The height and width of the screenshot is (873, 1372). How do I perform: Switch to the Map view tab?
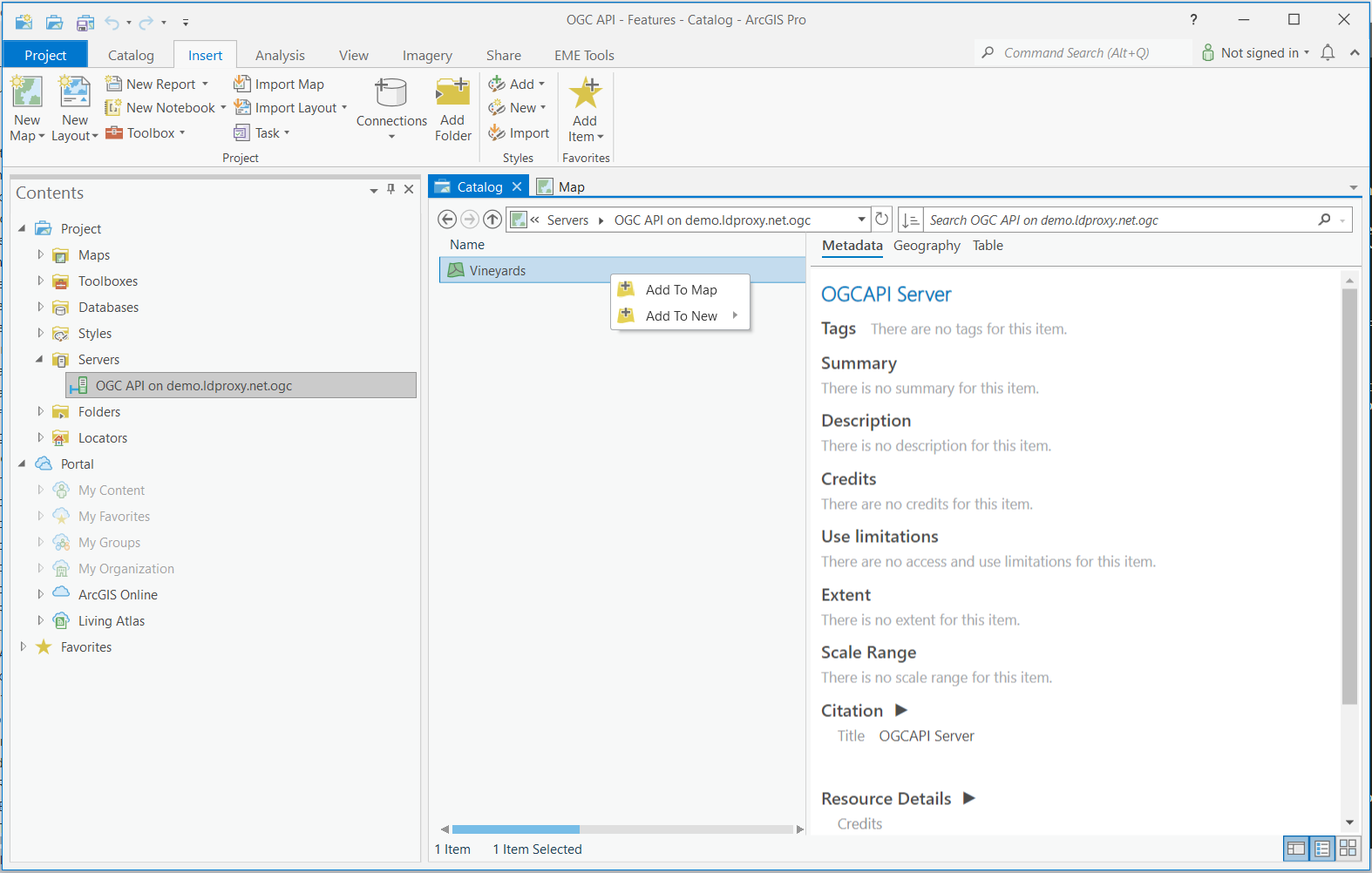coord(561,186)
